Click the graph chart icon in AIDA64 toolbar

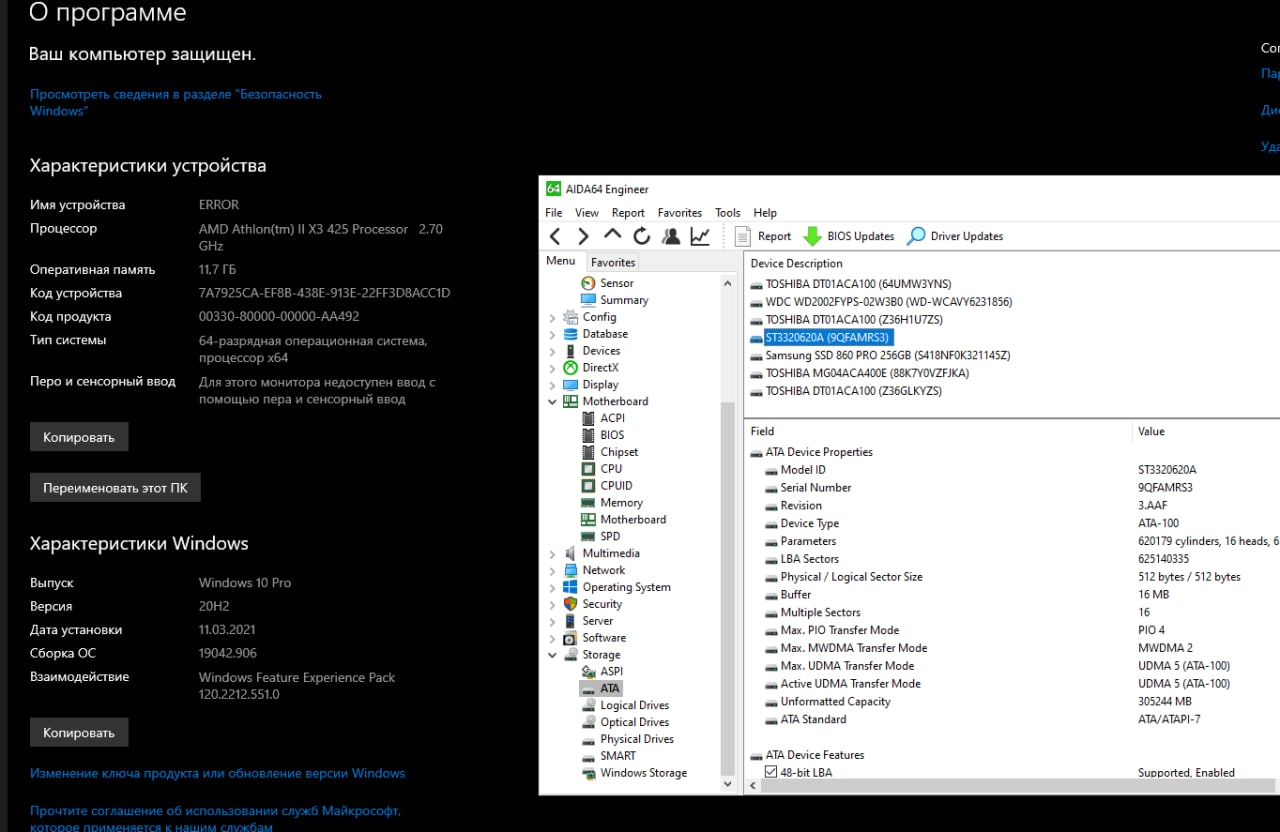click(700, 236)
